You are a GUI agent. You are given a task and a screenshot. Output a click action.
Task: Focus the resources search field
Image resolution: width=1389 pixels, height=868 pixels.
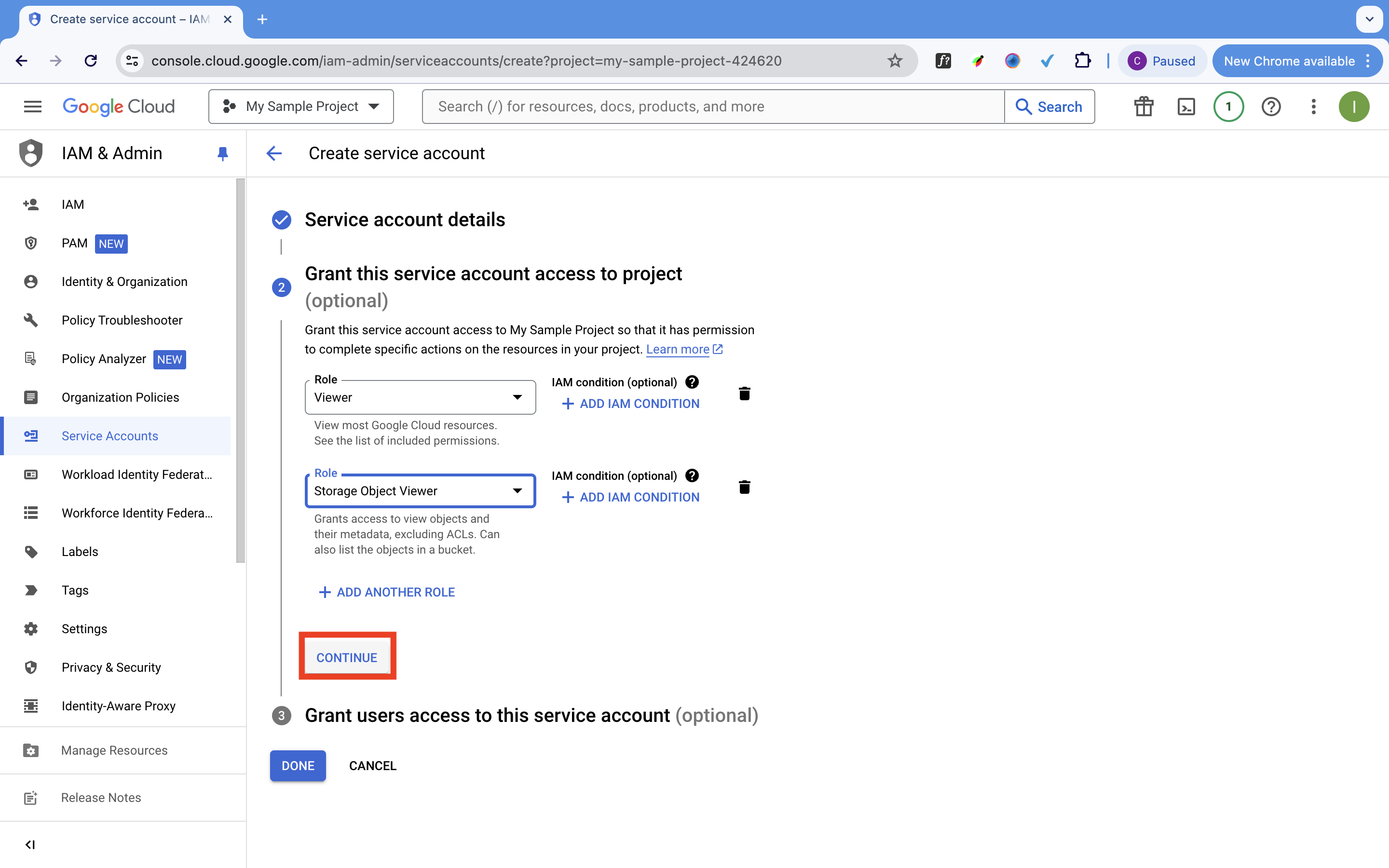coord(713,106)
